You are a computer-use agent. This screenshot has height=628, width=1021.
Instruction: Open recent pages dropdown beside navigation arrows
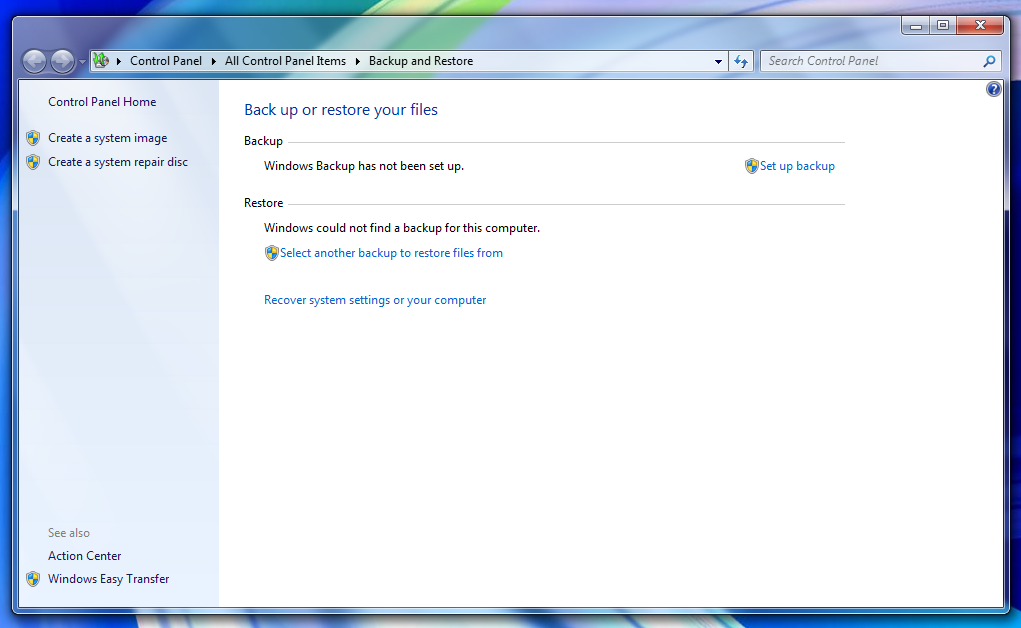click(82, 62)
